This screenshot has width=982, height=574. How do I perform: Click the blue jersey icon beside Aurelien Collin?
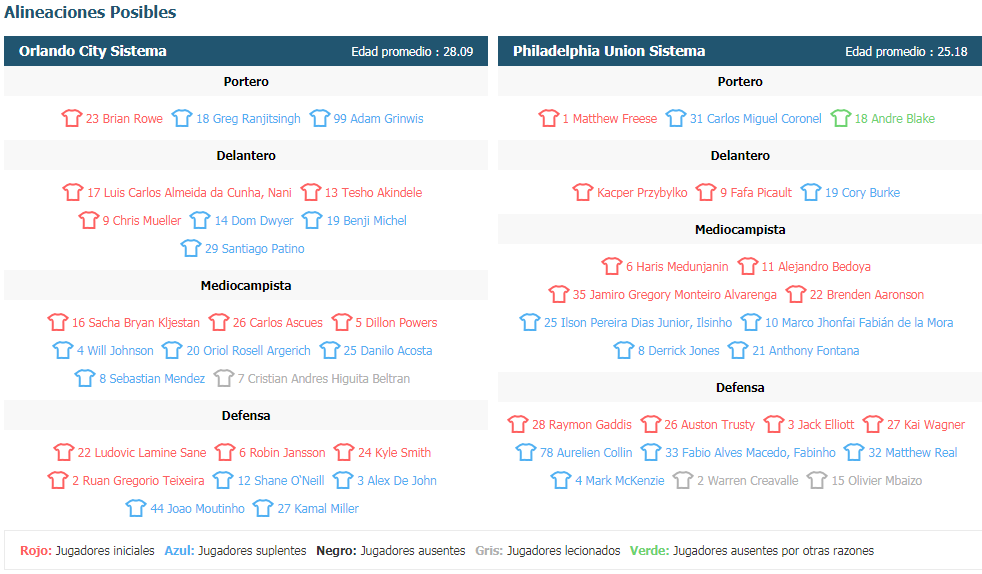tap(525, 452)
